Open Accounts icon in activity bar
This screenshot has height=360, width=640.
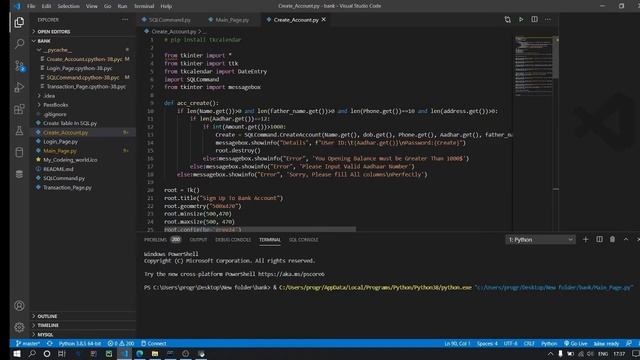click(19, 306)
